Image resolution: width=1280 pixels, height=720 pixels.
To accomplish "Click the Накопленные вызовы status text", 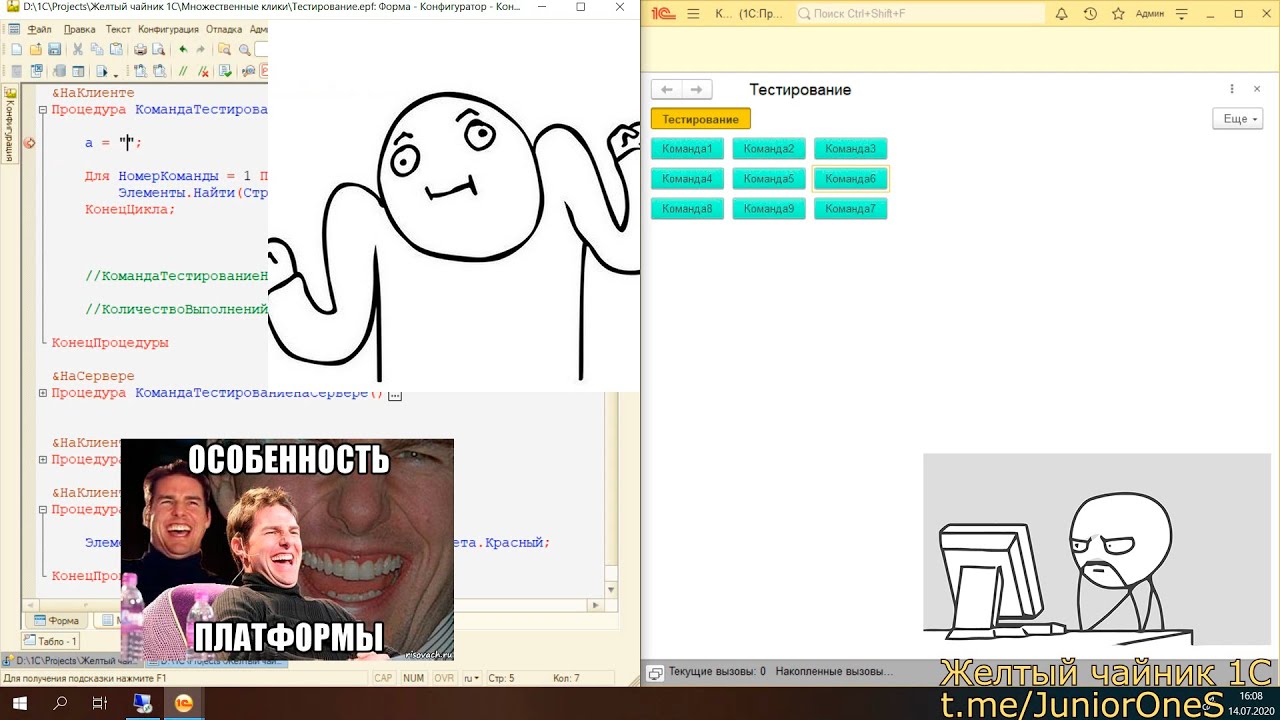I will click(834, 672).
